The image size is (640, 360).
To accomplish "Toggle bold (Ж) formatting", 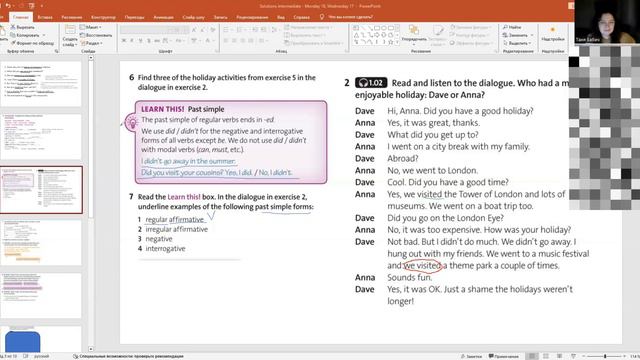I will click(124, 40).
